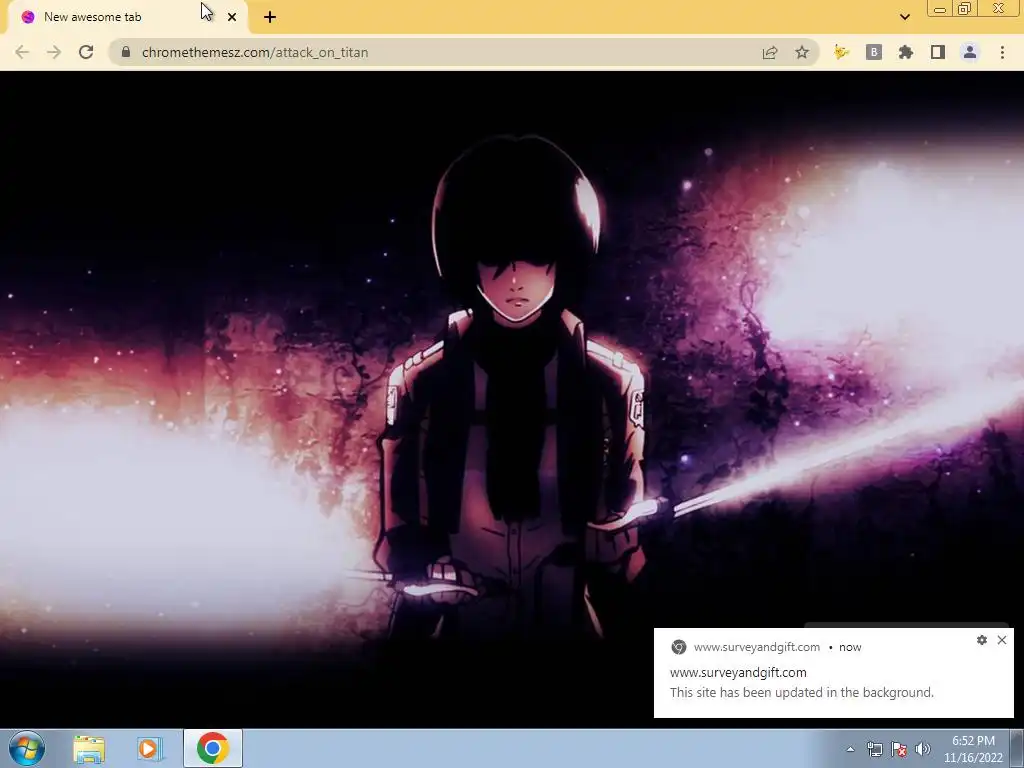Open notification settings via gear icon
The image size is (1024, 768).
pos(982,640)
